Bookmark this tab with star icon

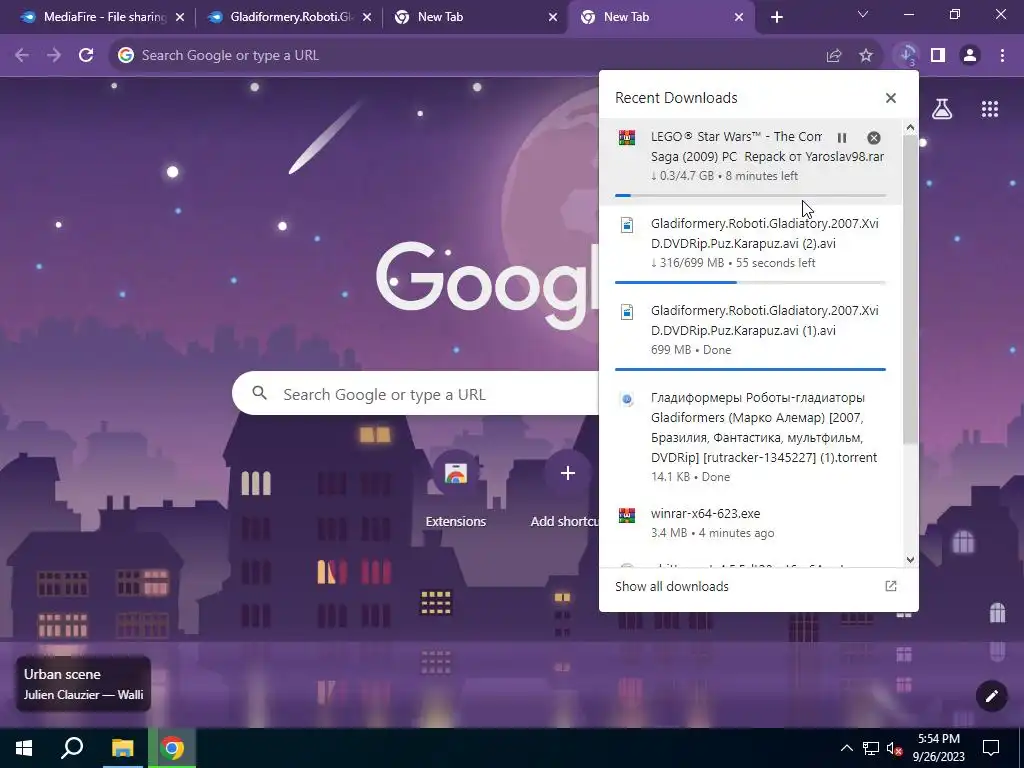pyautogui.click(x=866, y=56)
